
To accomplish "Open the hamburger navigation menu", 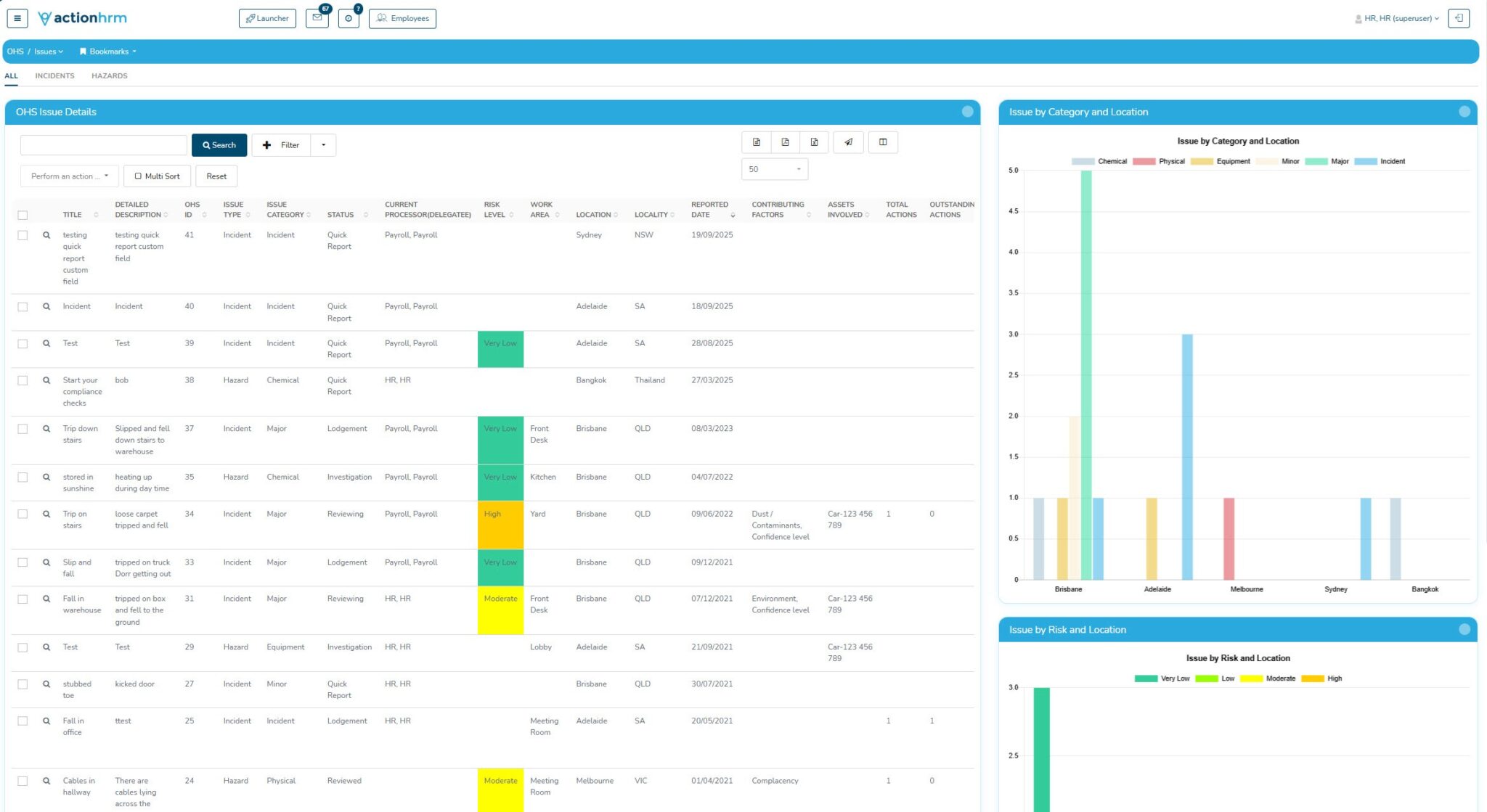I will (16, 18).
